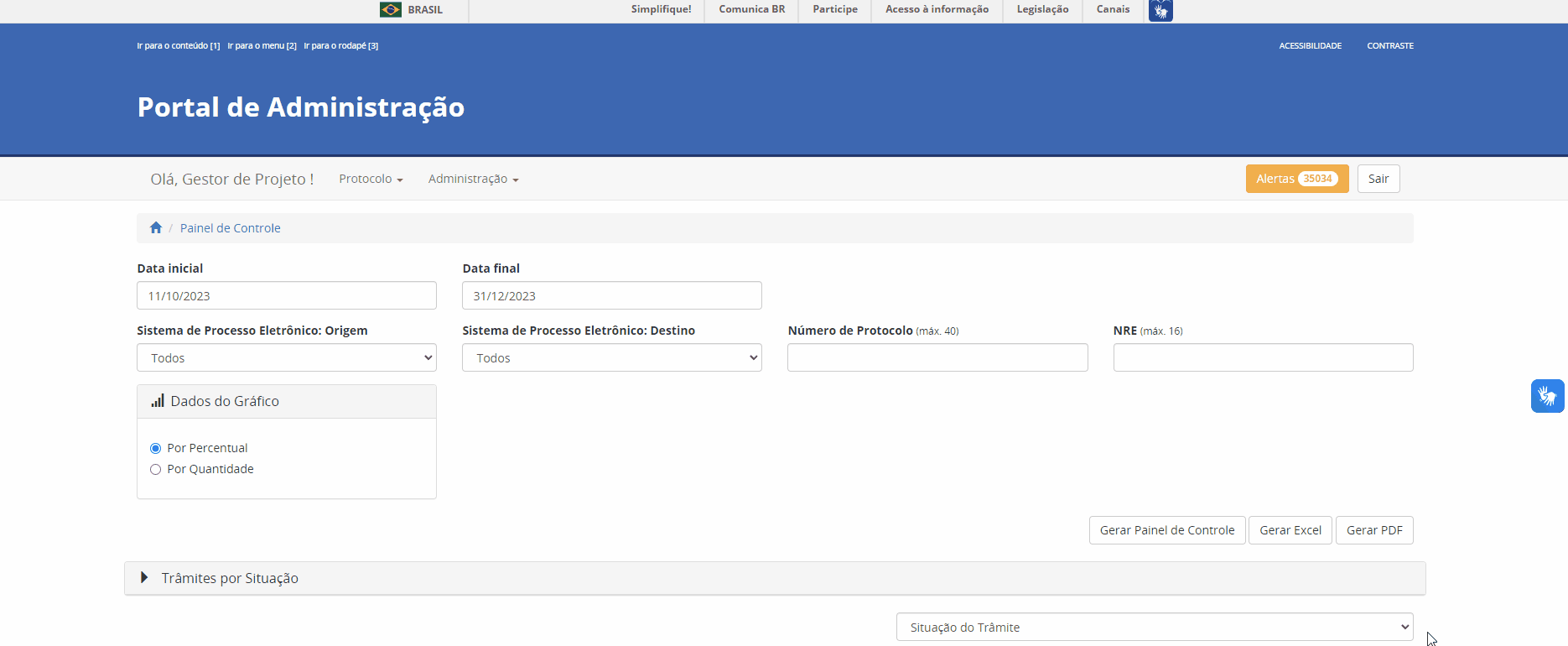Click Dados do Gráfico panel heading

click(x=287, y=401)
